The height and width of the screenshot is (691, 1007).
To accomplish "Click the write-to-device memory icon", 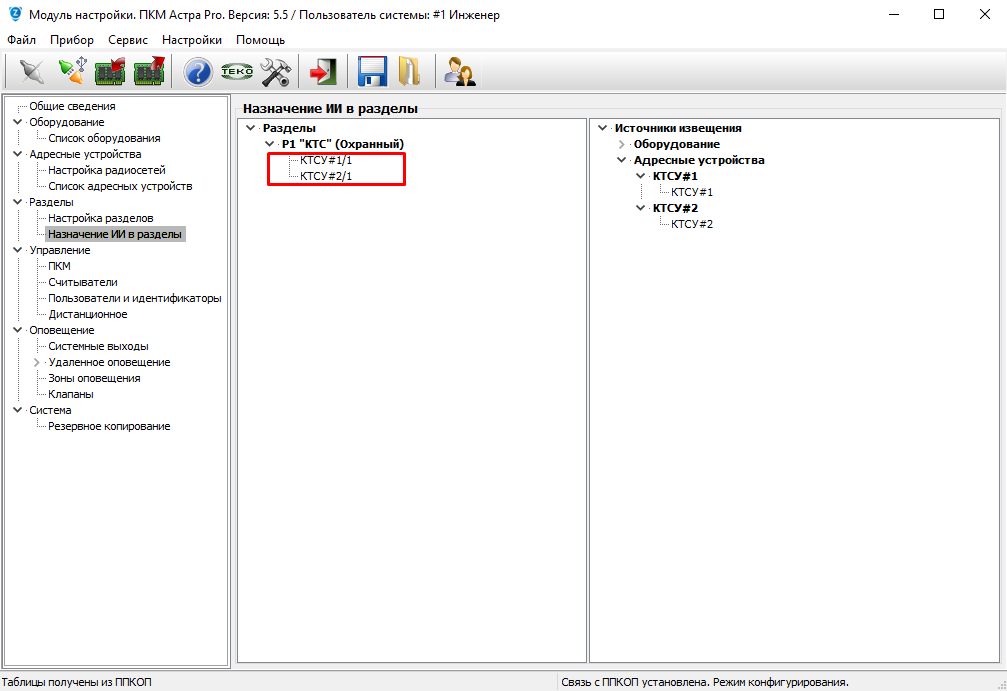I will pos(148,72).
